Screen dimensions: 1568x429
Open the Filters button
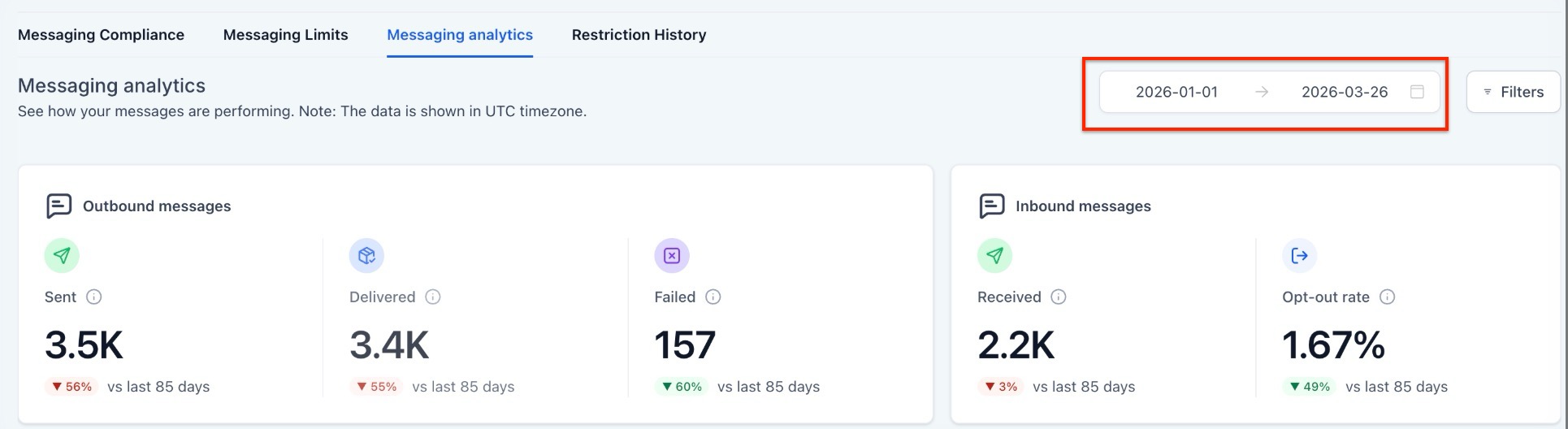[x=1514, y=92]
